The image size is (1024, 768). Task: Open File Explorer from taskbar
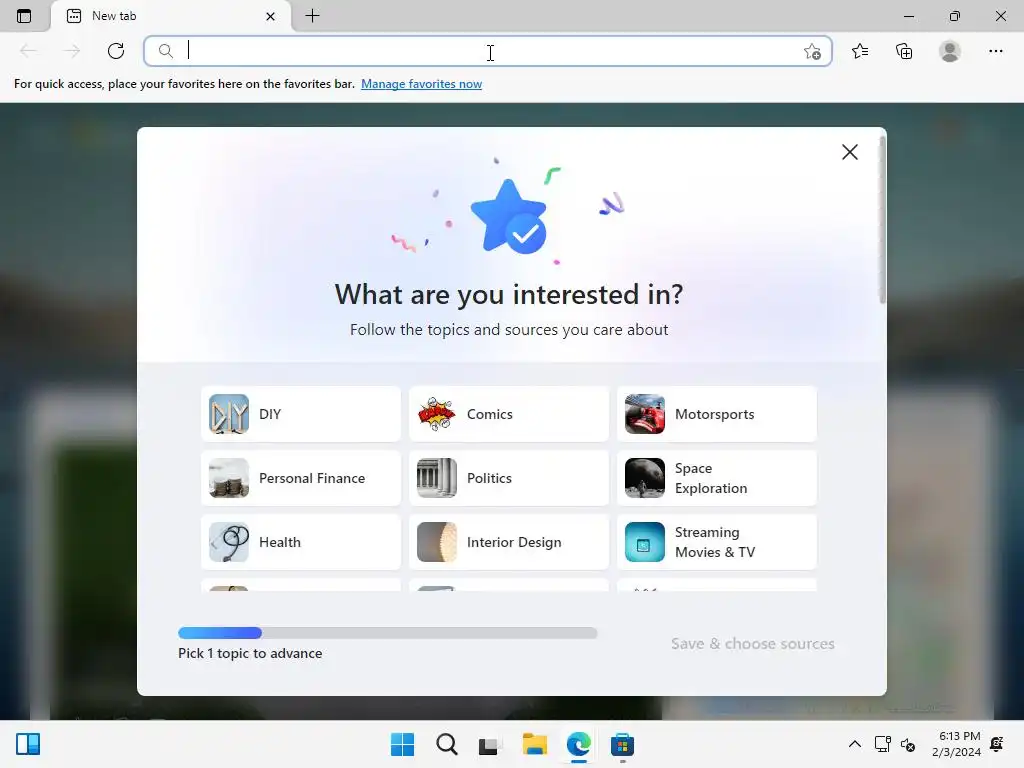(x=535, y=744)
